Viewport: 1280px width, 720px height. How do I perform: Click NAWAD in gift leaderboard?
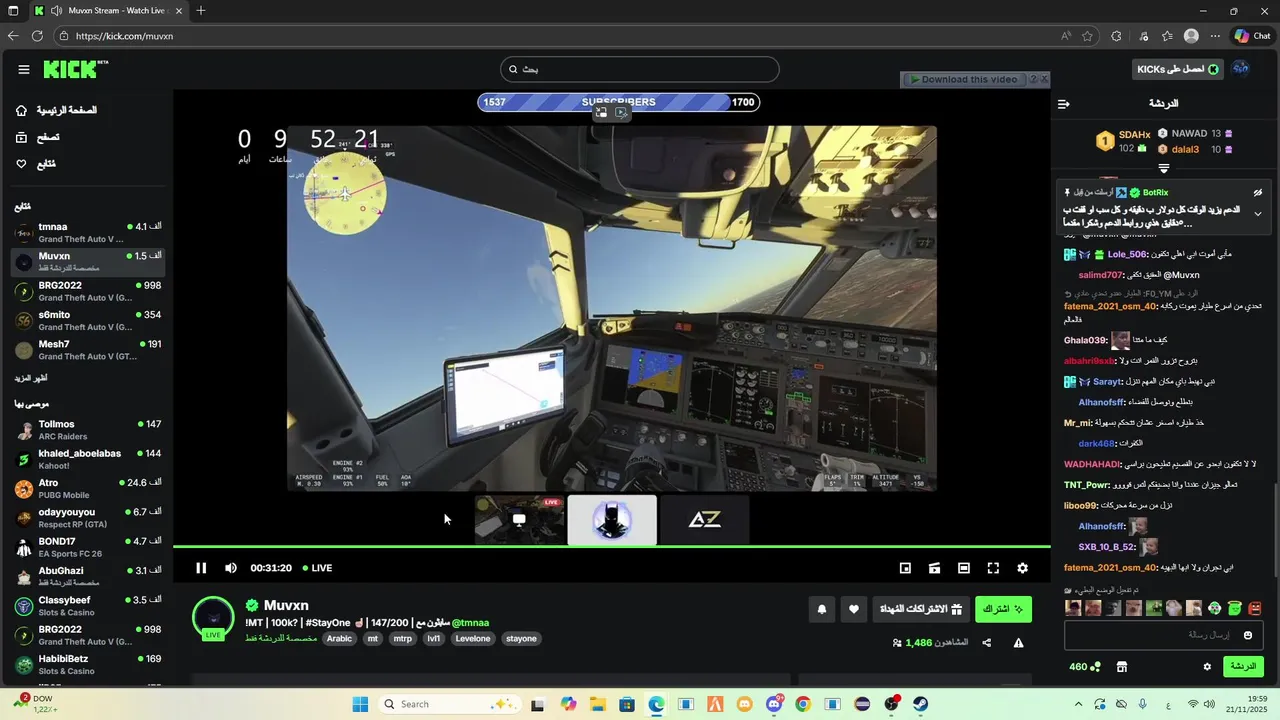click(x=1189, y=133)
